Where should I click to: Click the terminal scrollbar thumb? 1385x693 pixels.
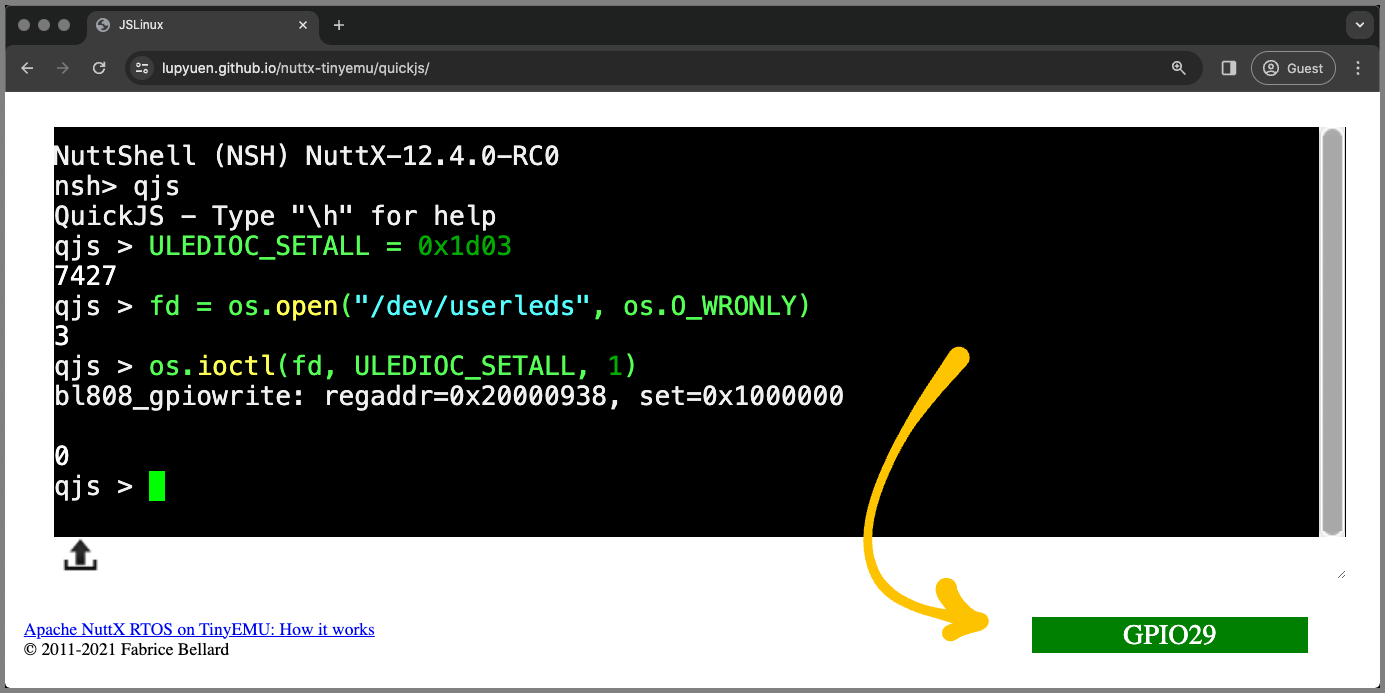point(1332,332)
